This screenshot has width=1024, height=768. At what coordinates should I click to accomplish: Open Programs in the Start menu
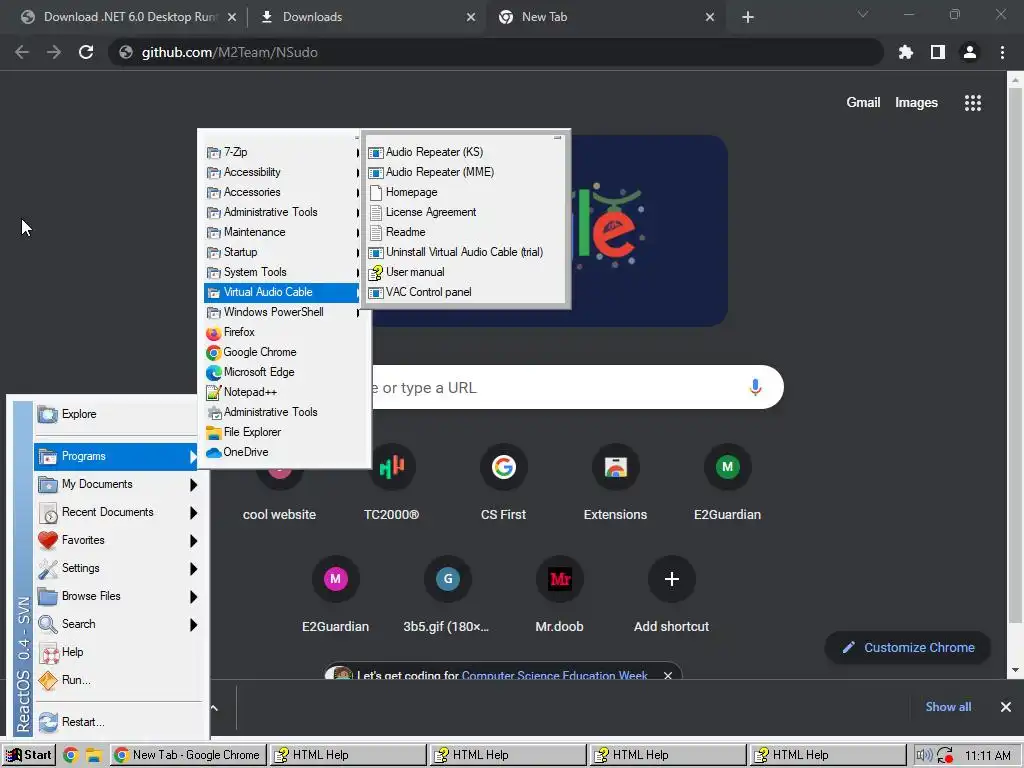(116, 456)
